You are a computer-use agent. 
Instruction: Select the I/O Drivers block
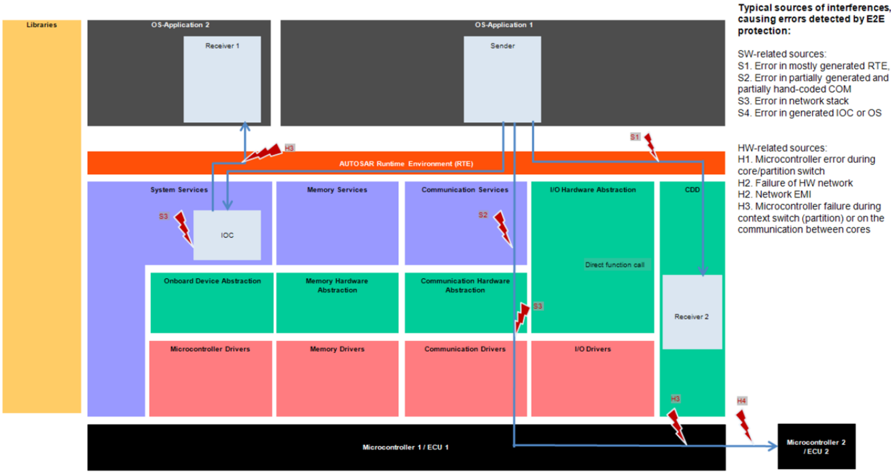coord(593,379)
